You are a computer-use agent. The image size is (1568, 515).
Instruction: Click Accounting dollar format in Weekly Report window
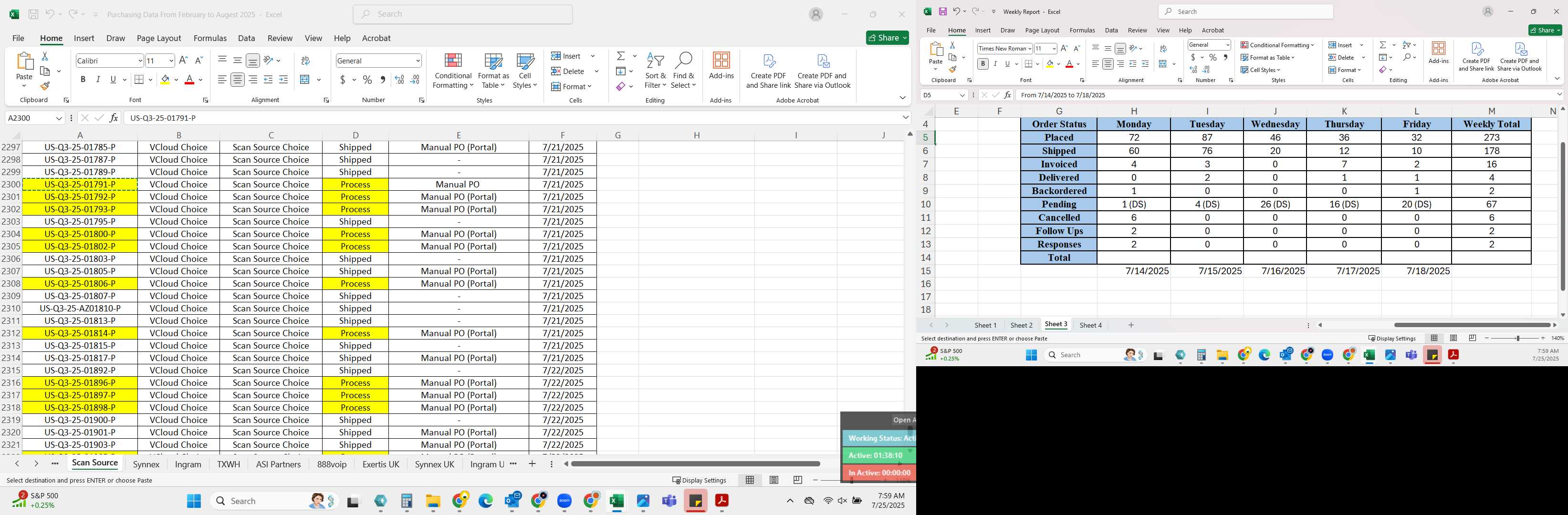(1193, 57)
